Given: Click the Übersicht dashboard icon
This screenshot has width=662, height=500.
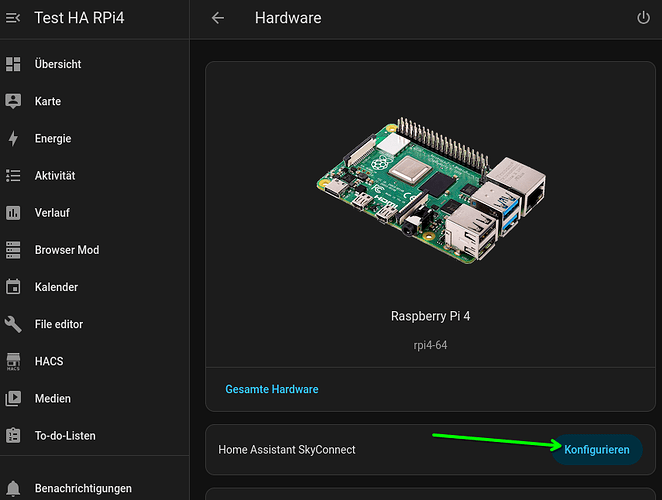Looking at the screenshot, I should click(13, 64).
